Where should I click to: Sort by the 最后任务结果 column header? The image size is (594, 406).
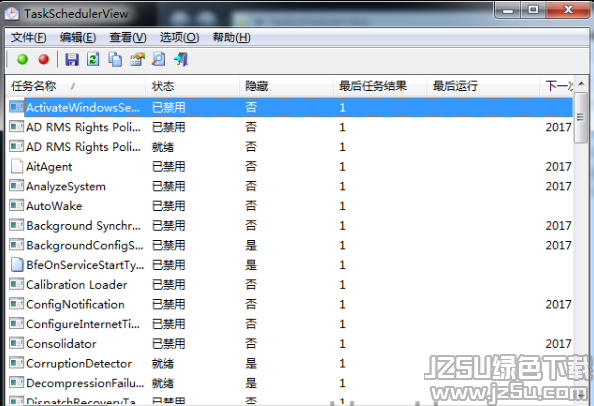point(380,86)
